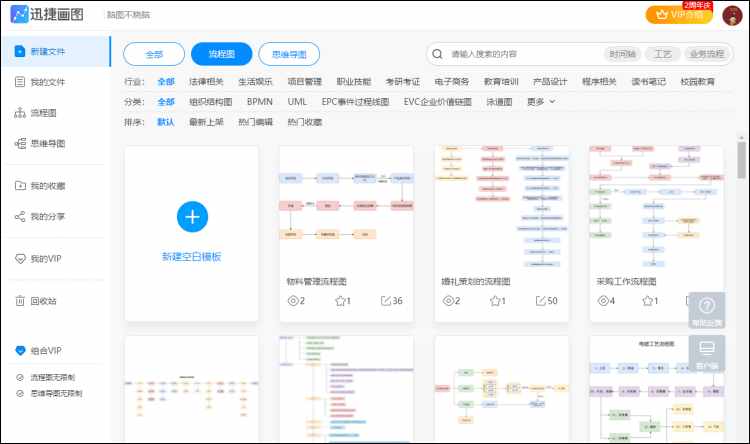Filter category by EVC企业价值链图
750x444 pixels.
tap(438, 102)
